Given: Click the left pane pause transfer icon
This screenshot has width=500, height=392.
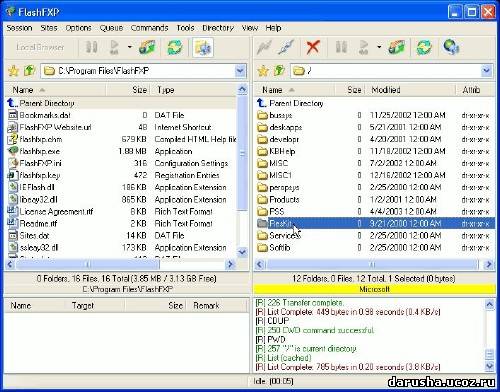Looking at the screenshot, I should tap(92, 47).
